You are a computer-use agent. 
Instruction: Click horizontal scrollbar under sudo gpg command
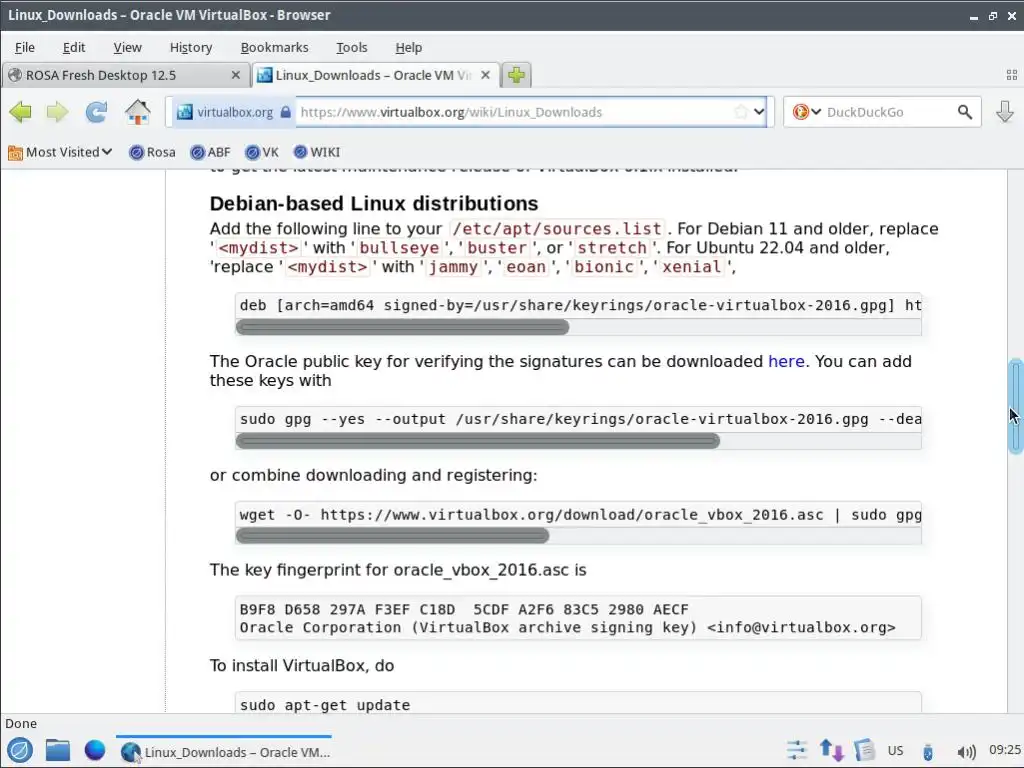pos(477,441)
